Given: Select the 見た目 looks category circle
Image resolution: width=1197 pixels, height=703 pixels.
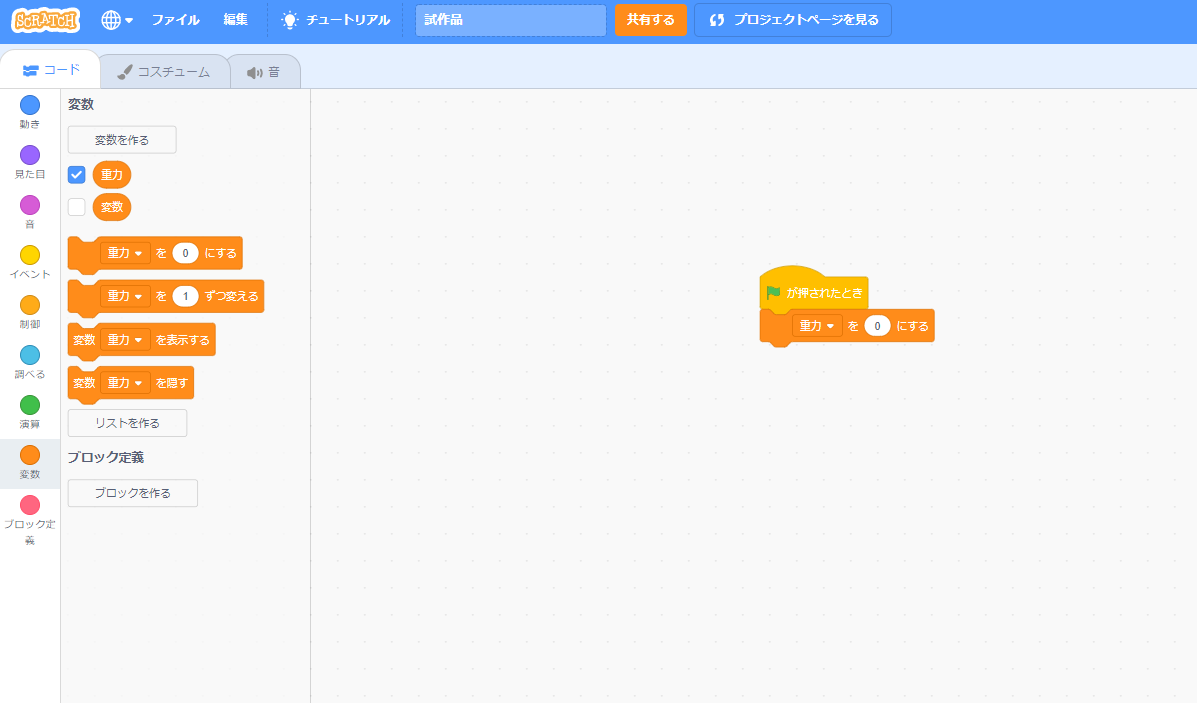Looking at the screenshot, I should click(x=30, y=155).
